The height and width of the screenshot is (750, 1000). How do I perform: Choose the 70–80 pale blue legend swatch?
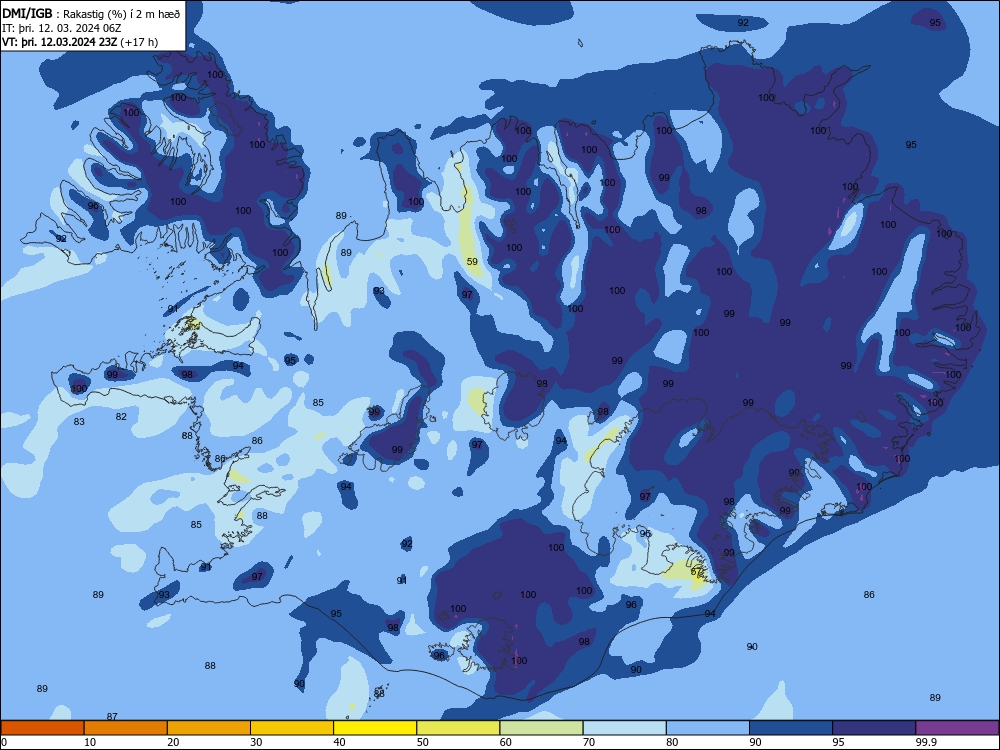[624, 728]
